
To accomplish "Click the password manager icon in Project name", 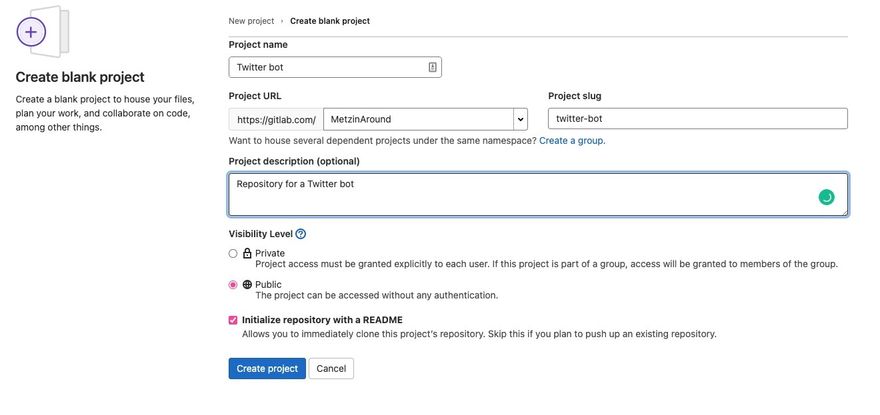I will 432,67.
